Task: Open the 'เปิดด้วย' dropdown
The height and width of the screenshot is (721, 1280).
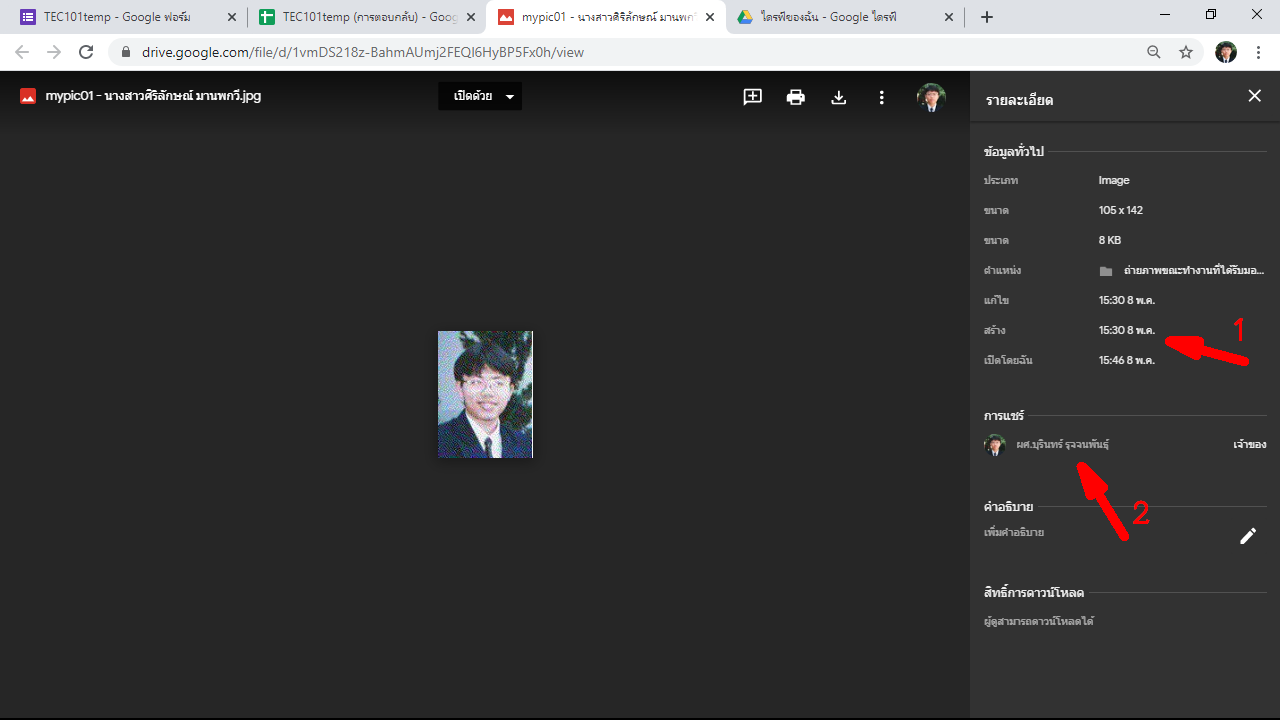Action: tap(480, 97)
